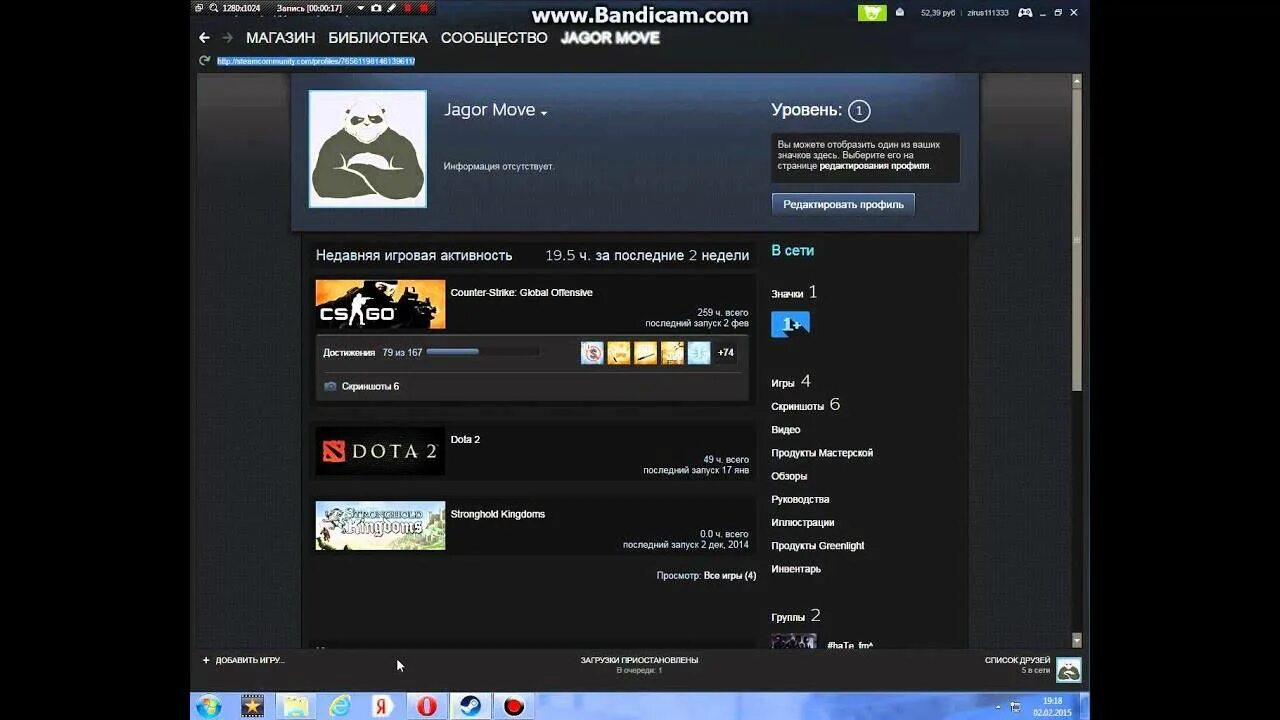This screenshot has height=720, width=1280.
Task: Go back with the left arrow
Action: [x=204, y=38]
